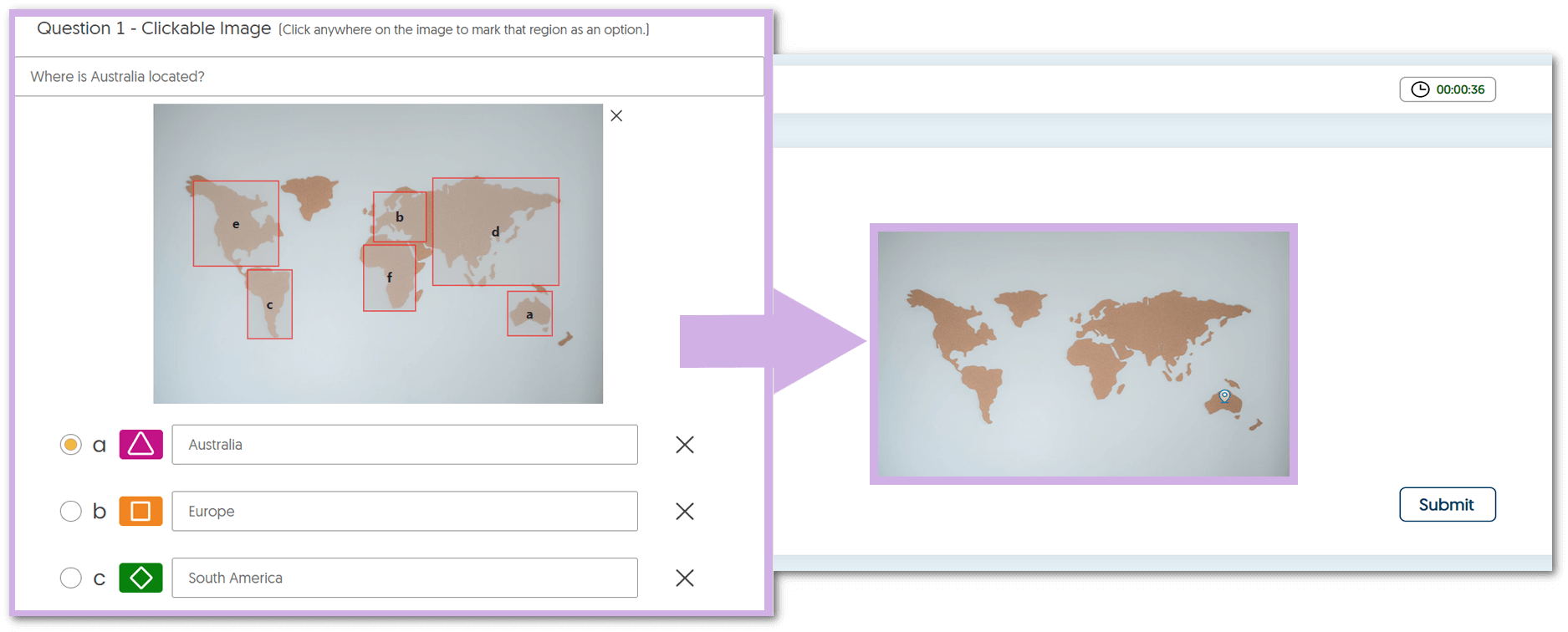The height and width of the screenshot is (632, 1568).
Task: Delete the Australia option with its X
Action: [x=684, y=445]
